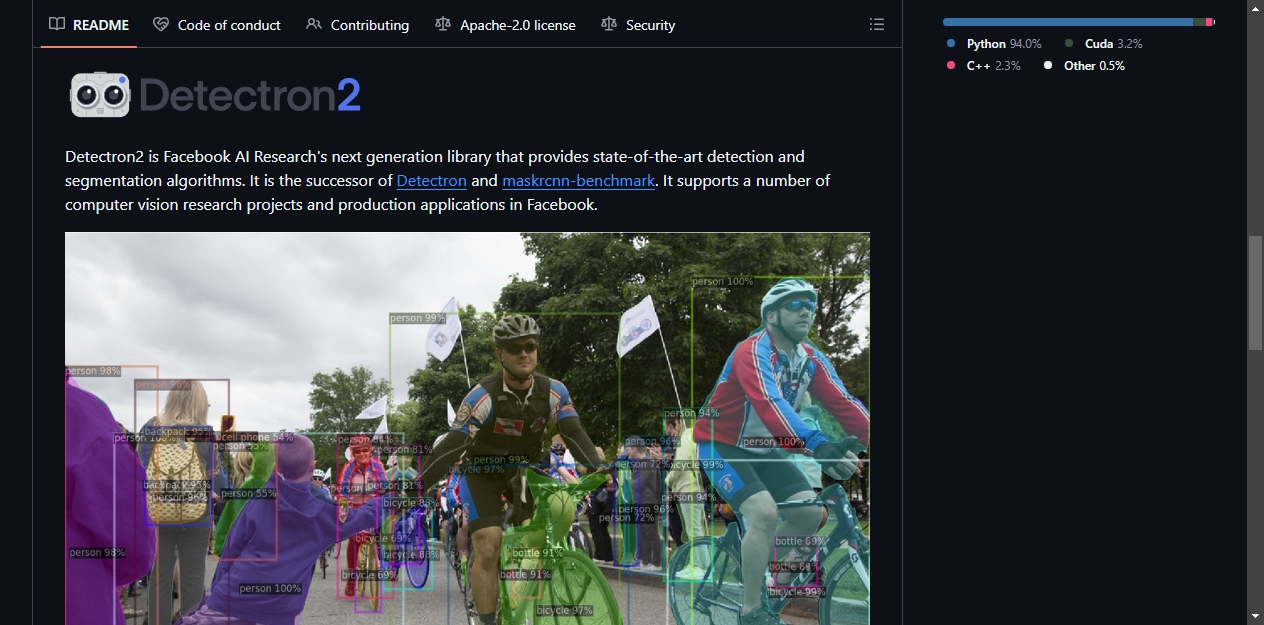Click the Detectron2 logo image
This screenshot has height=625, width=1264.
[x=216, y=95]
